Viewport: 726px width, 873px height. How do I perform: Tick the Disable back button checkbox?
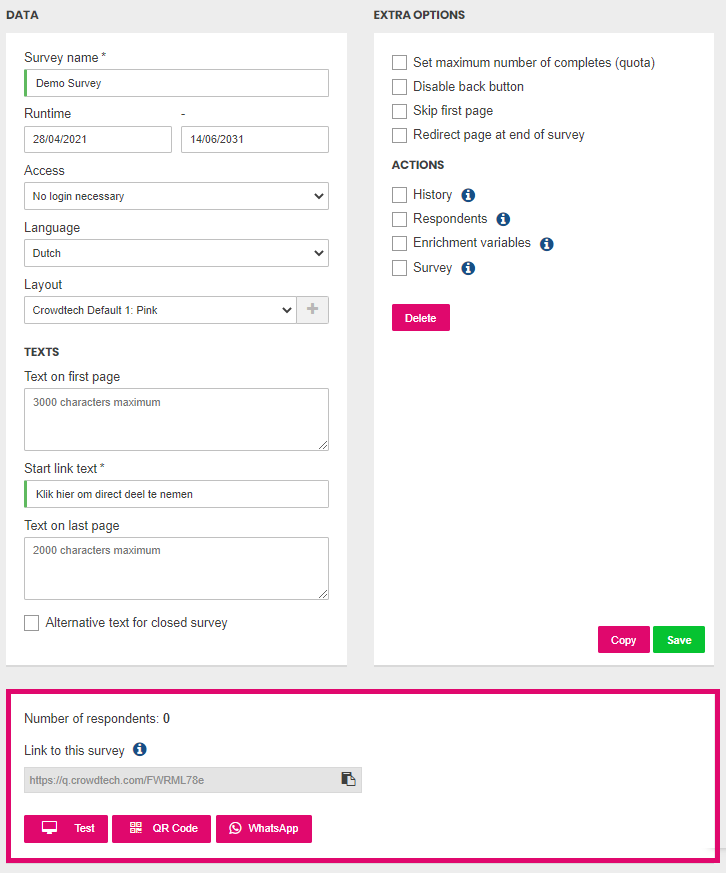[x=399, y=87]
